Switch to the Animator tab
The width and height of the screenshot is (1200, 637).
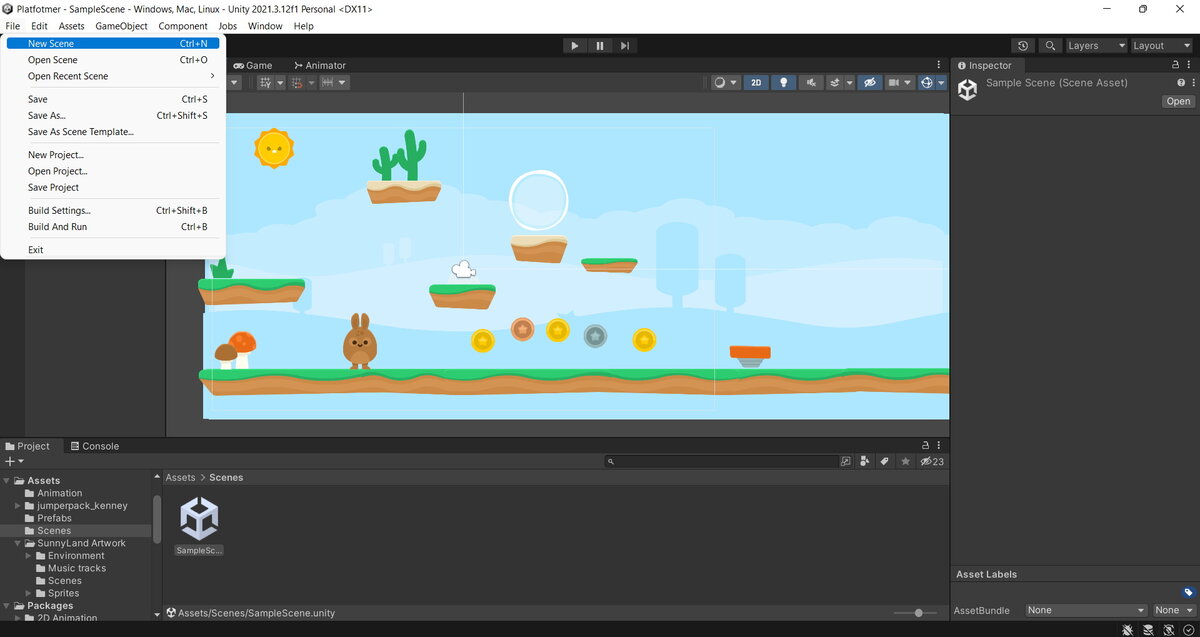[x=320, y=65]
